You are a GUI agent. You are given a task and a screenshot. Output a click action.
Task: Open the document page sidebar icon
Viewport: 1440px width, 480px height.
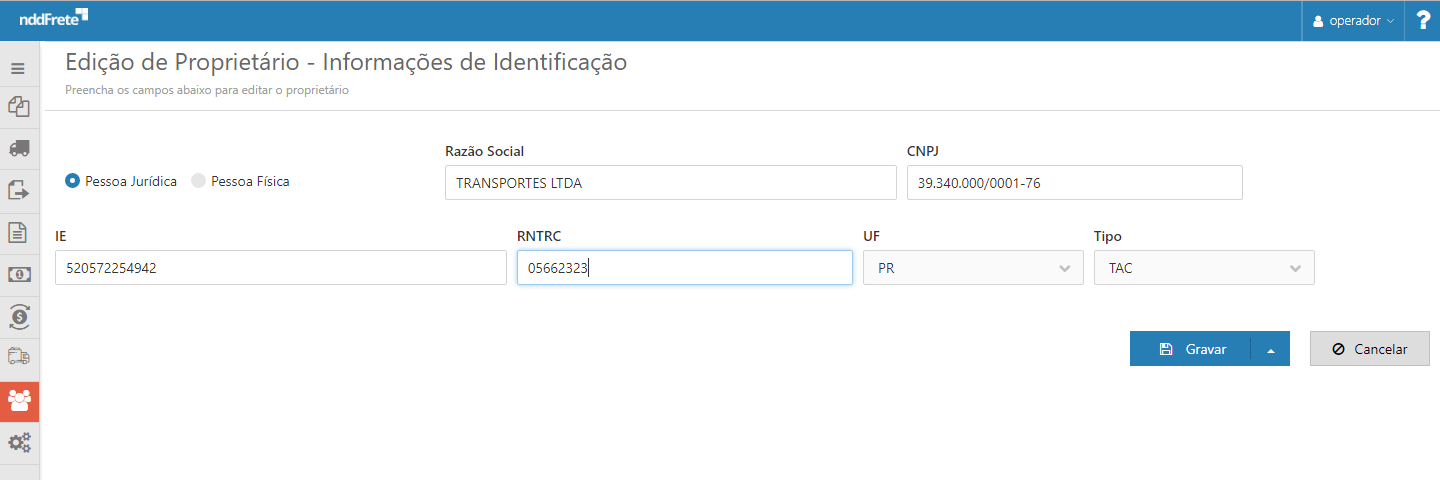coord(18,232)
